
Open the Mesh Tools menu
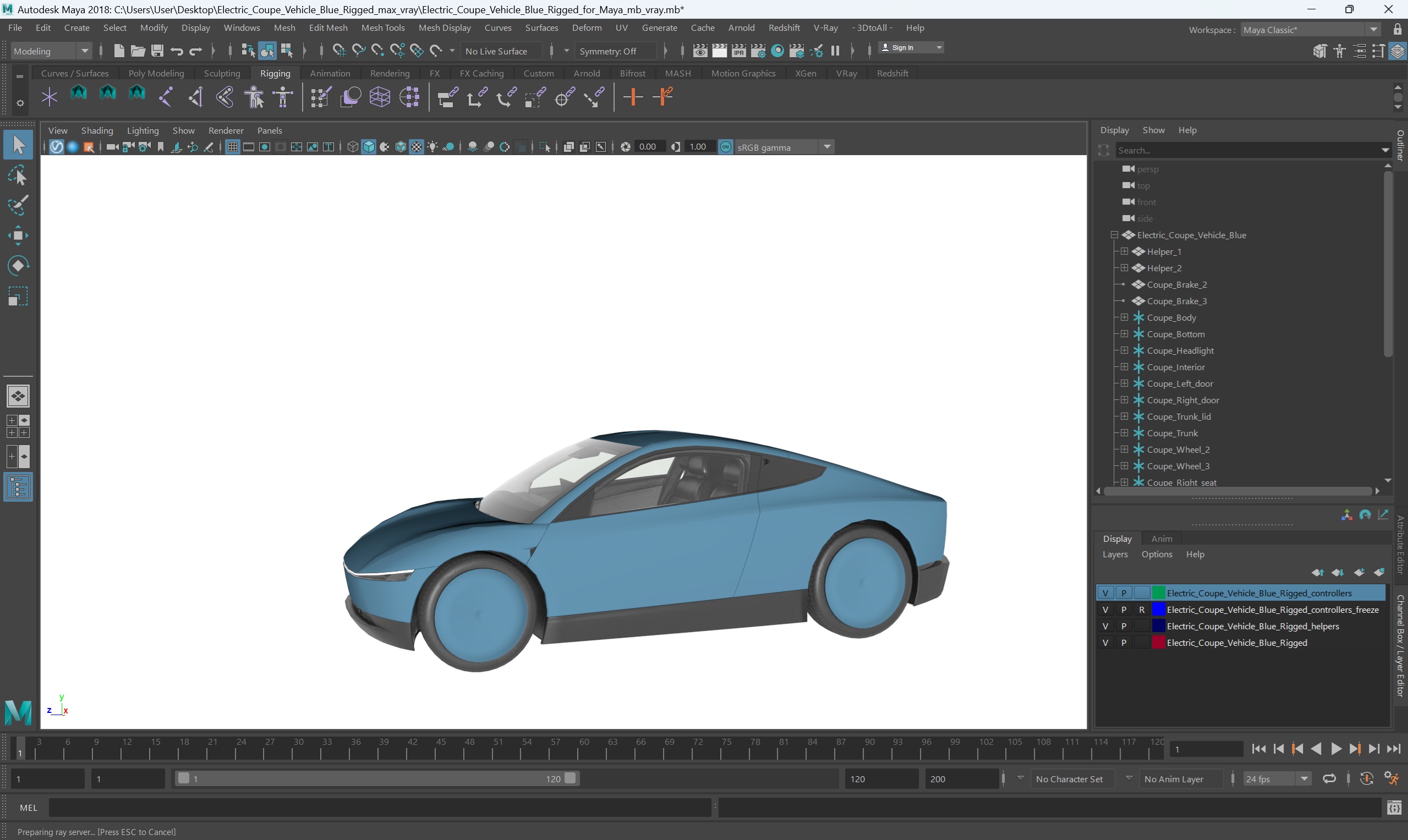coord(383,28)
